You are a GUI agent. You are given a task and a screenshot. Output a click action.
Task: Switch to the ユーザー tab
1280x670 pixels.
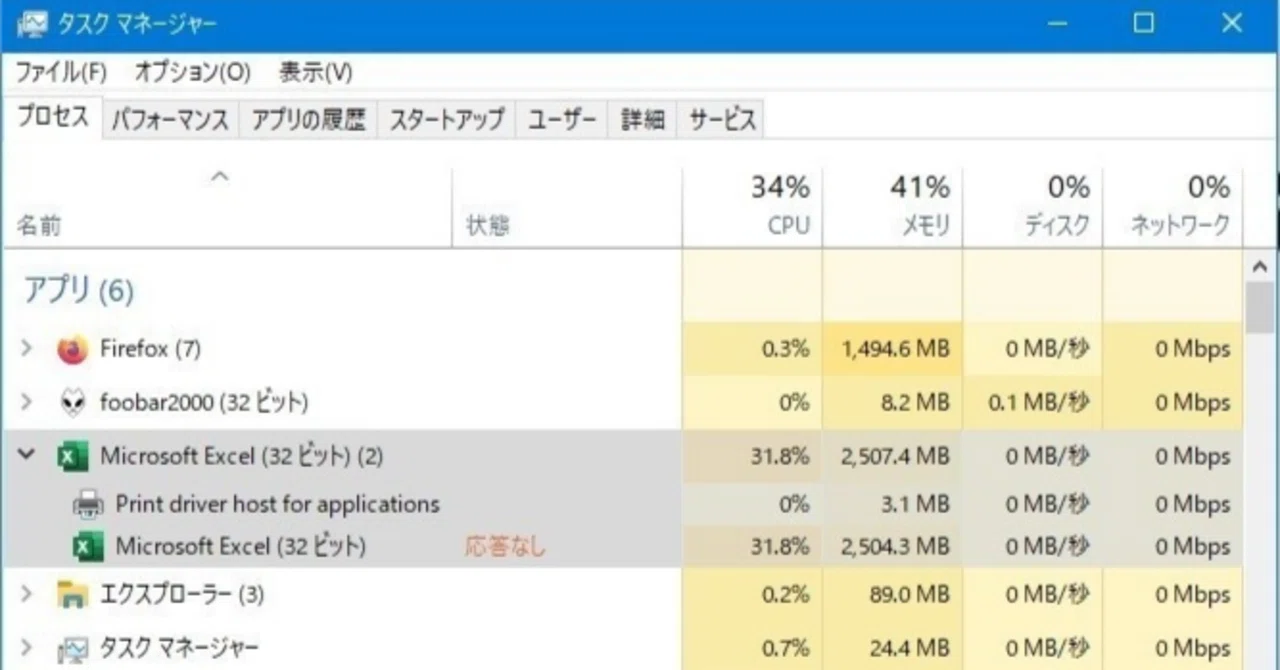pos(562,120)
